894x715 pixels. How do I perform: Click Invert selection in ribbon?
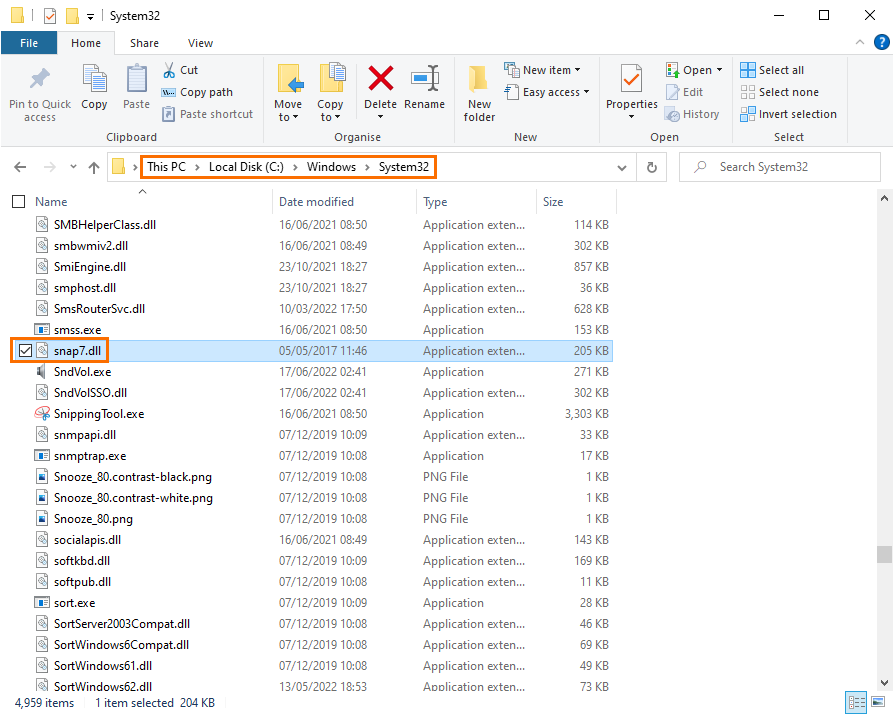click(788, 114)
